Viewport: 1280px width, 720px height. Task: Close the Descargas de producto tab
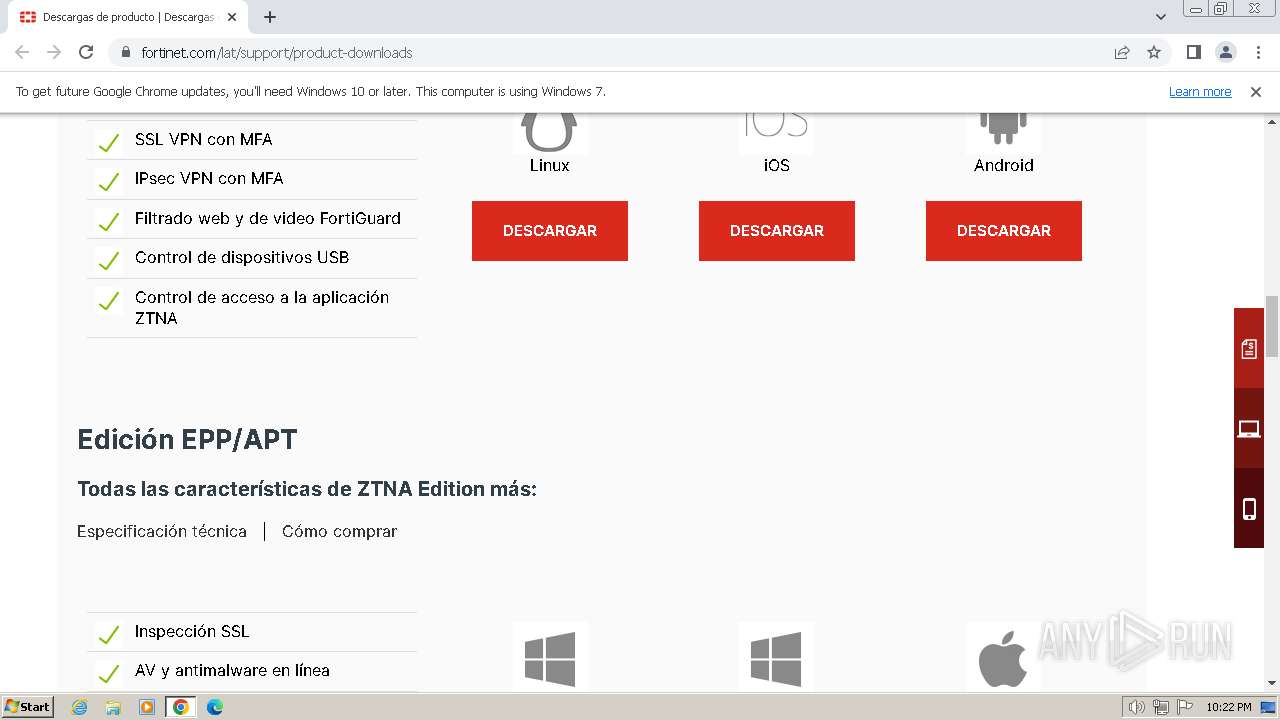[x=232, y=17]
